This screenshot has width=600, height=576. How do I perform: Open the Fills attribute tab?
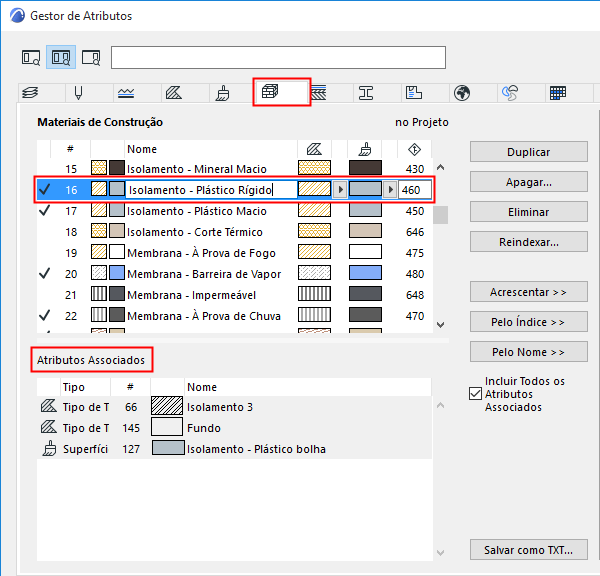(x=174, y=93)
